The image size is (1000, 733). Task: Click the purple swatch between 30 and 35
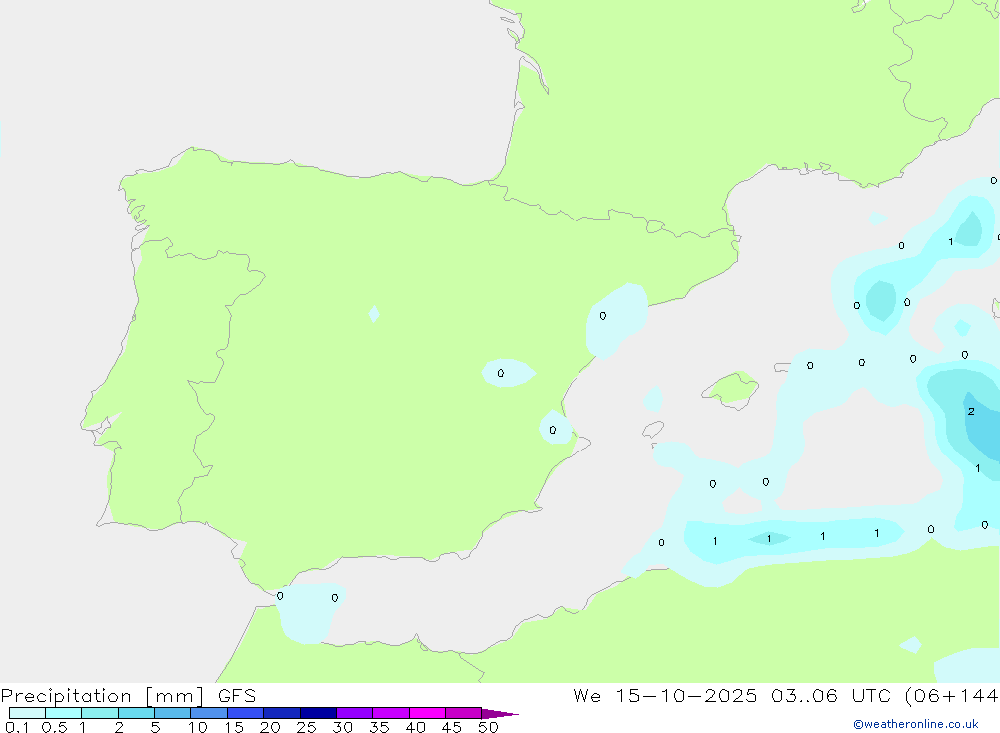click(x=355, y=713)
